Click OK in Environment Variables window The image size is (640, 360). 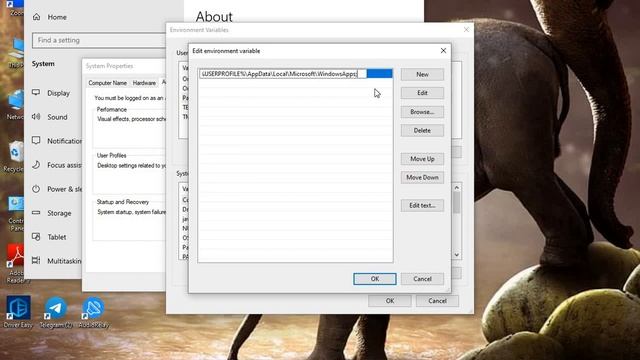click(x=390, y=301)
